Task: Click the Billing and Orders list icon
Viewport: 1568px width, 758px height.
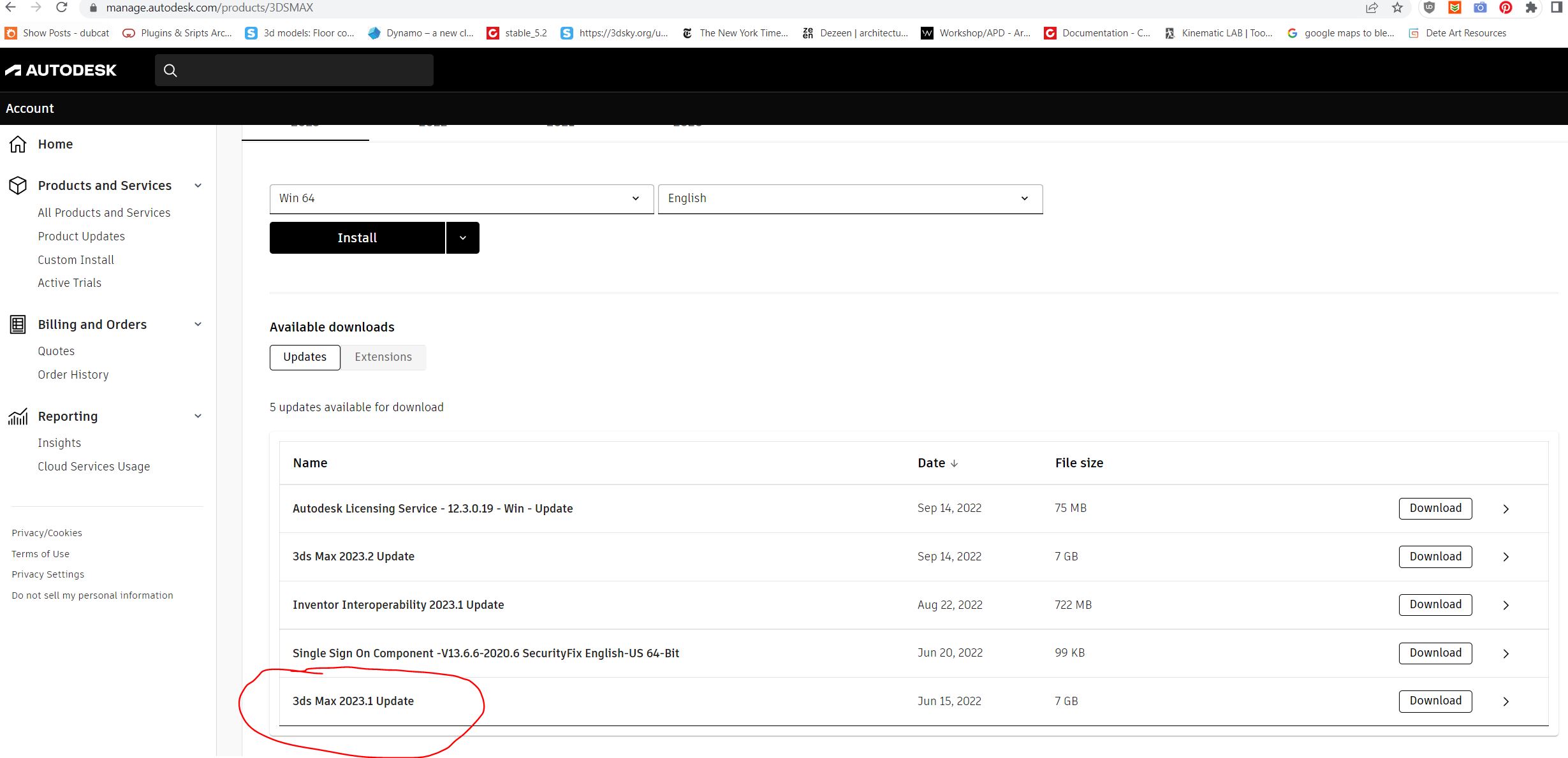Action: pos(18,324)
